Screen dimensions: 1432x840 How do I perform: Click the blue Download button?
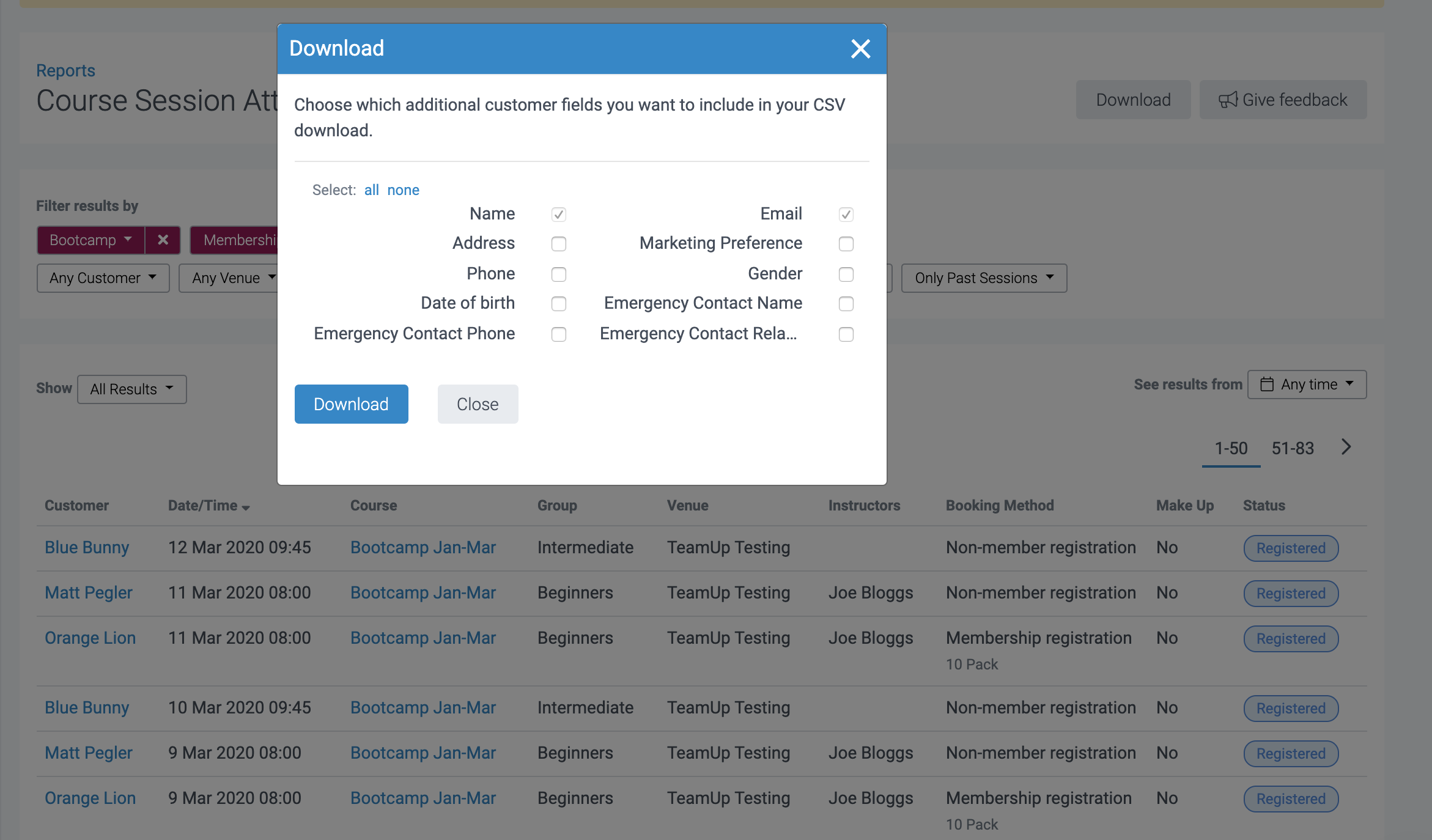click(x=351, y=404)
